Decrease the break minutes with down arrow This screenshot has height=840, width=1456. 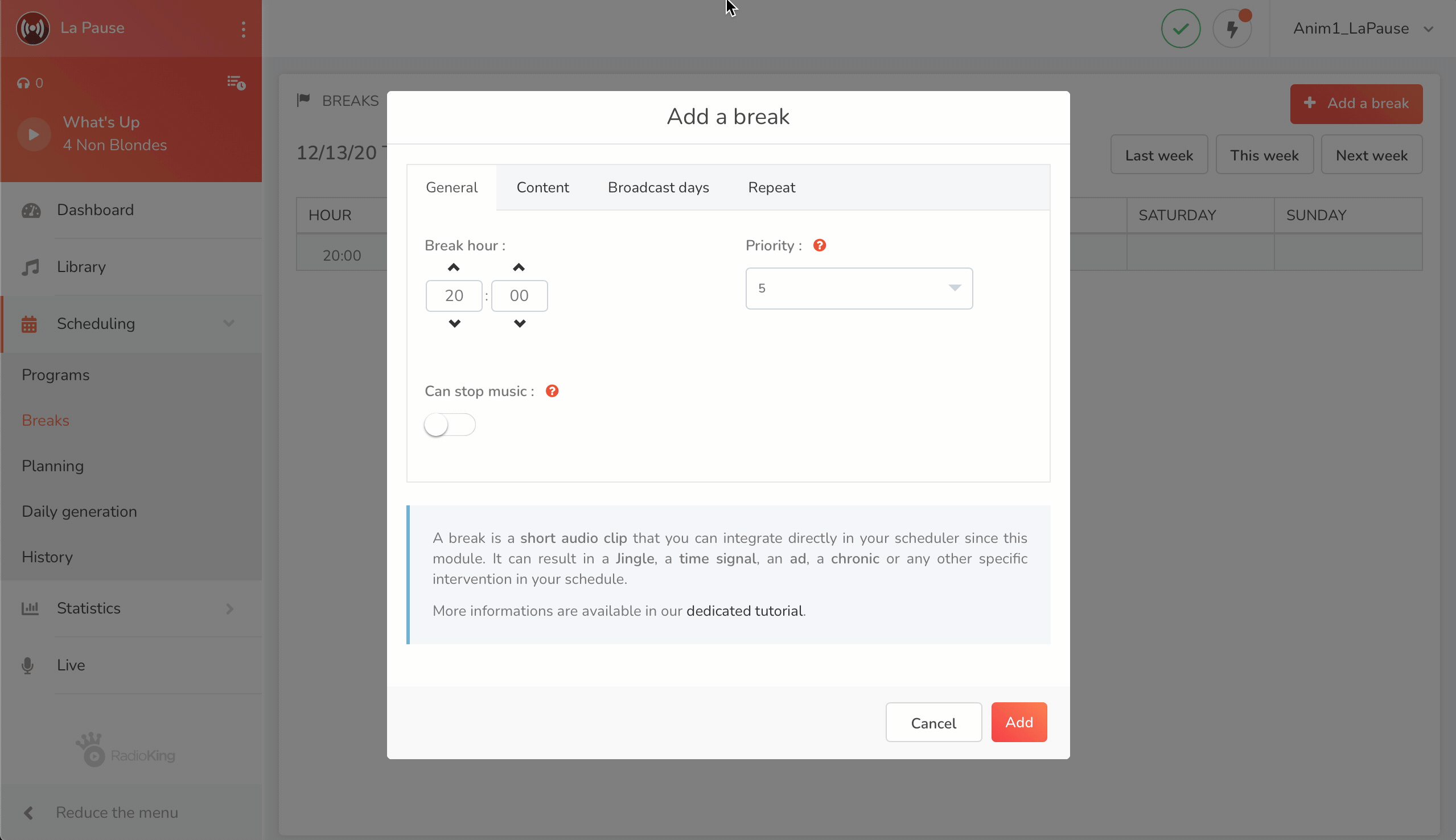pos(519,324)
